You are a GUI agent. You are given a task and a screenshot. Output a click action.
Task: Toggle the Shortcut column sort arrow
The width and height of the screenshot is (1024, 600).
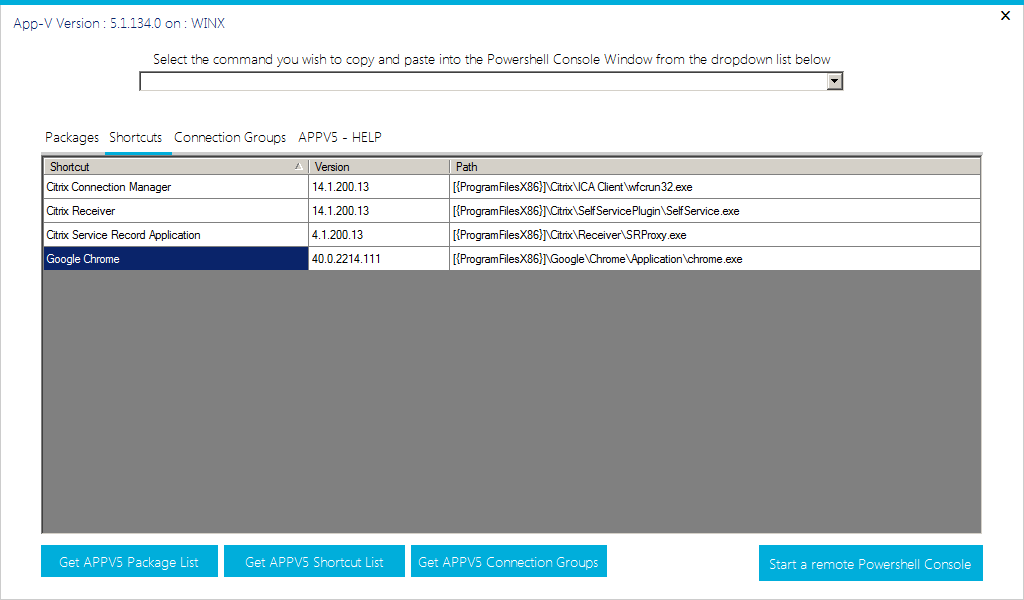coord(298,166)
